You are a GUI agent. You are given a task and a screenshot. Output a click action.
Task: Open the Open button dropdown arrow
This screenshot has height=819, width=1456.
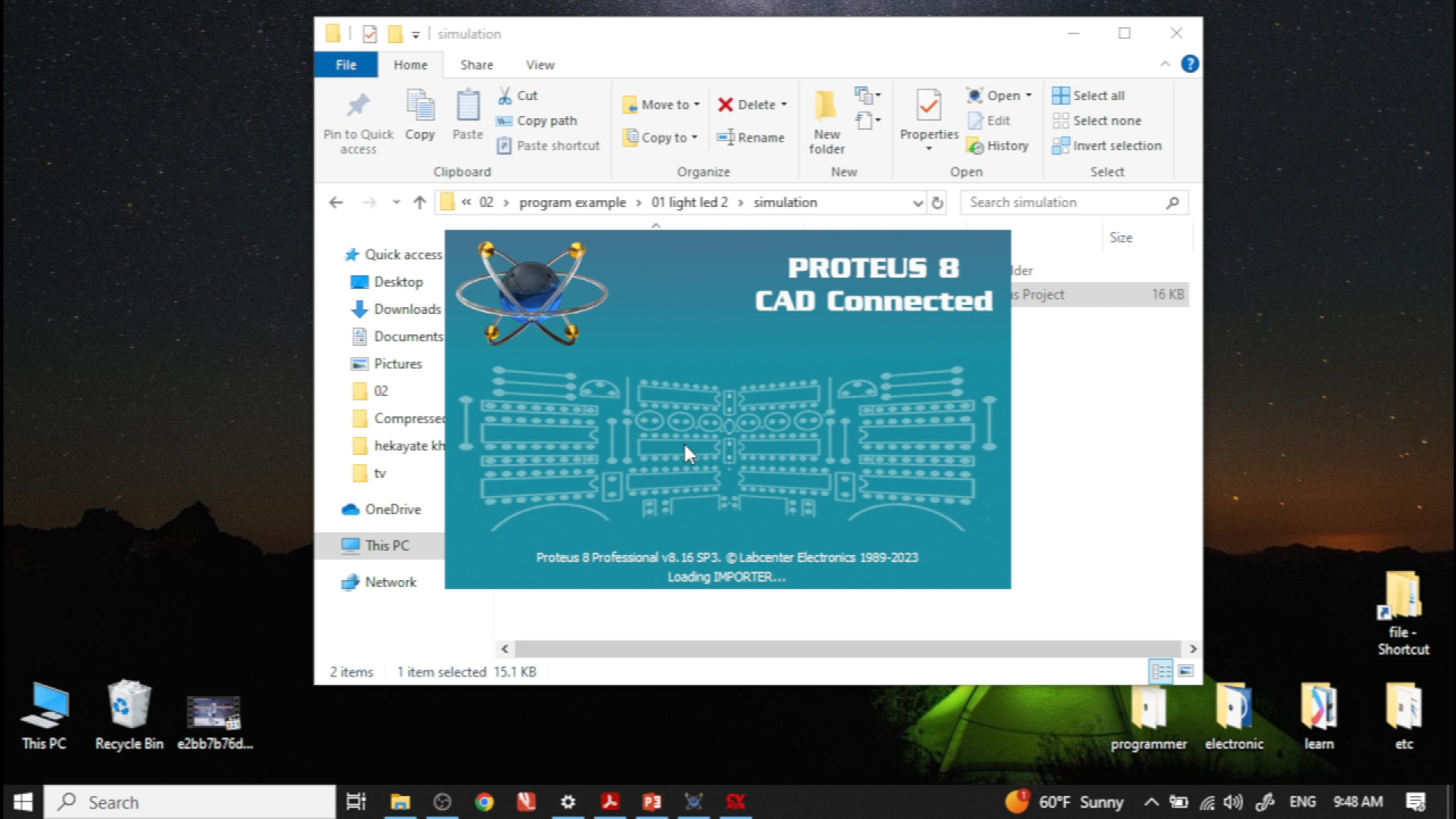pos(1028,96)
